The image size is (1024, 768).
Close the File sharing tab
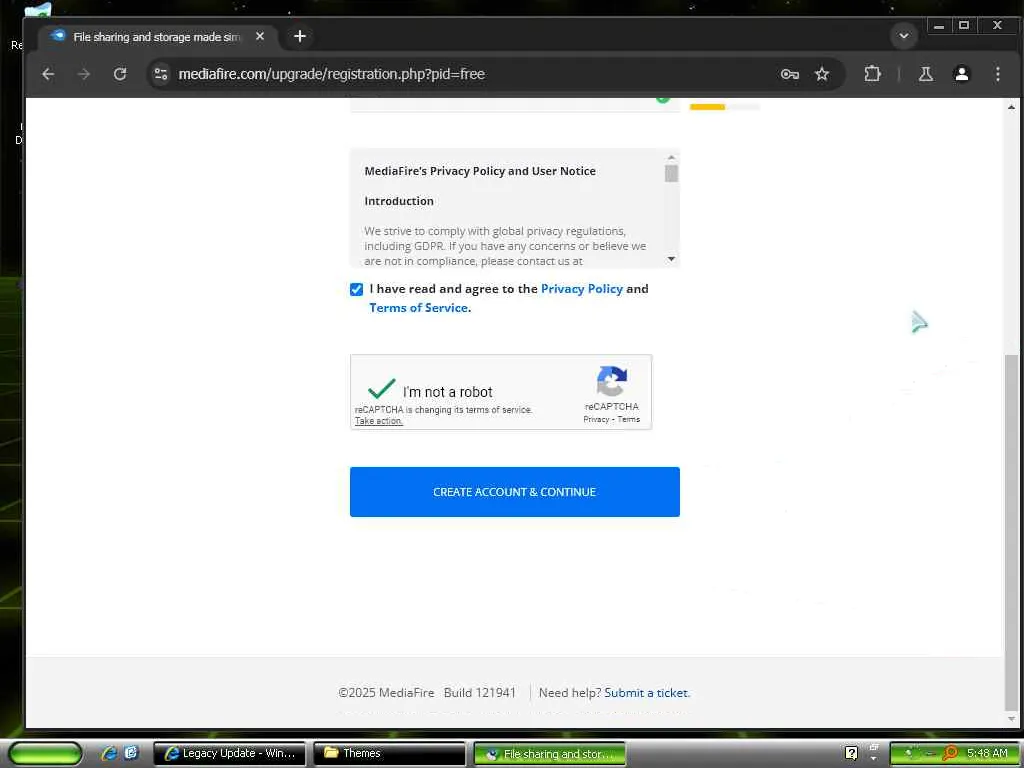(x=260, y=37)
